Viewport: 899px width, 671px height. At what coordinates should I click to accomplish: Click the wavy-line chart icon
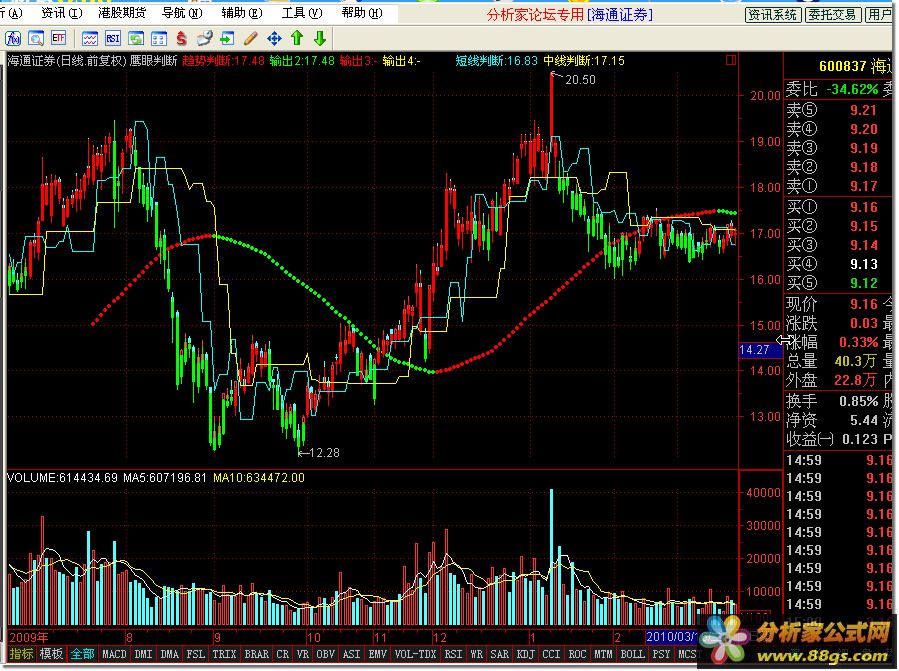[89, 38]
